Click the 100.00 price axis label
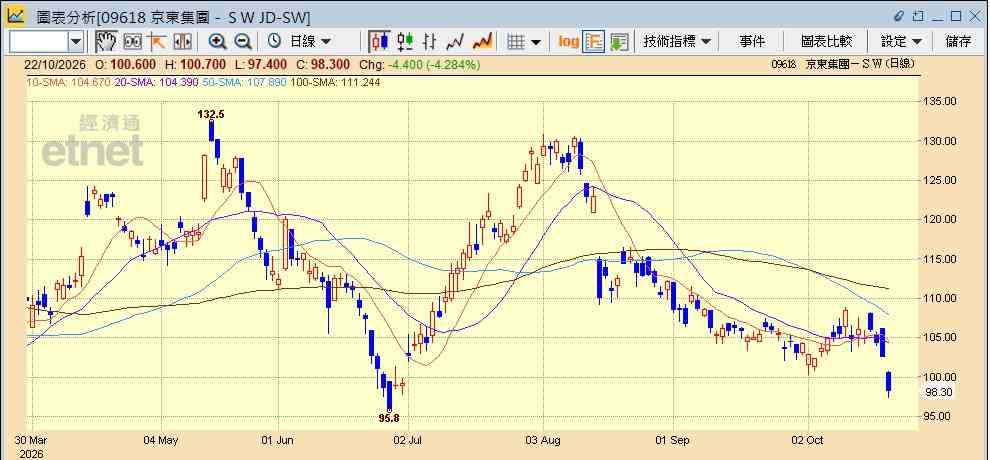The height and width of the screenshot is (460, 990). pos(939,377)
